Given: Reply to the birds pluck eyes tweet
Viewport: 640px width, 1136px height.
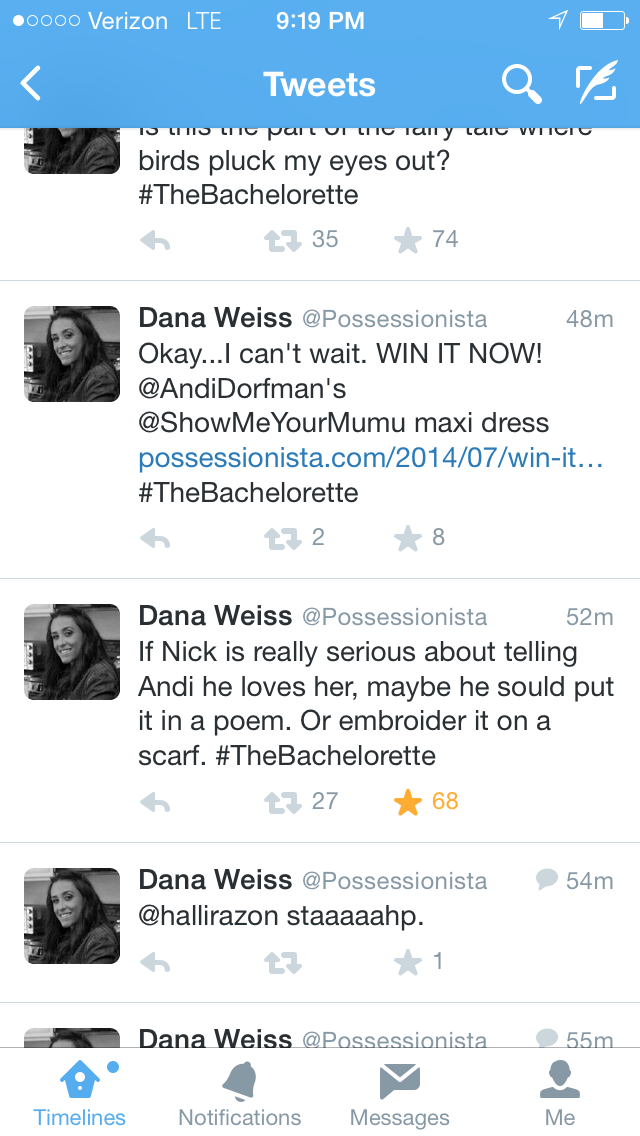Looking at the screenshot, I should click(x=155, y=240).
